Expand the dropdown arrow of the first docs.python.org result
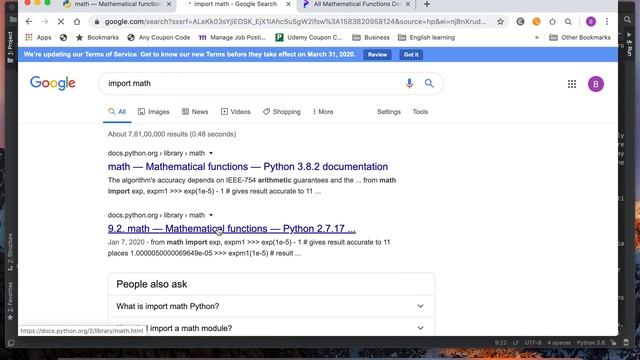 coord(211,153)
